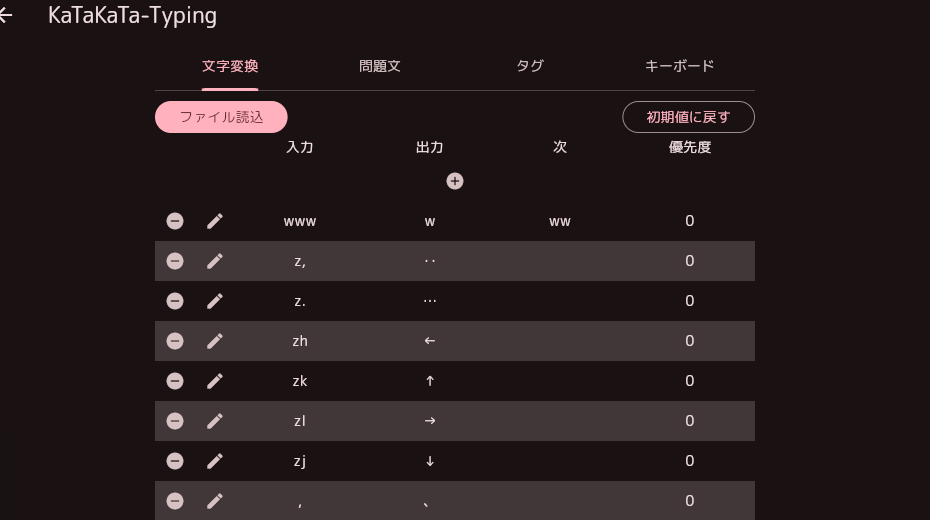This screenshot has height=520, width=930.
Task: Click the back arrow icon
Action: point(6,16)
